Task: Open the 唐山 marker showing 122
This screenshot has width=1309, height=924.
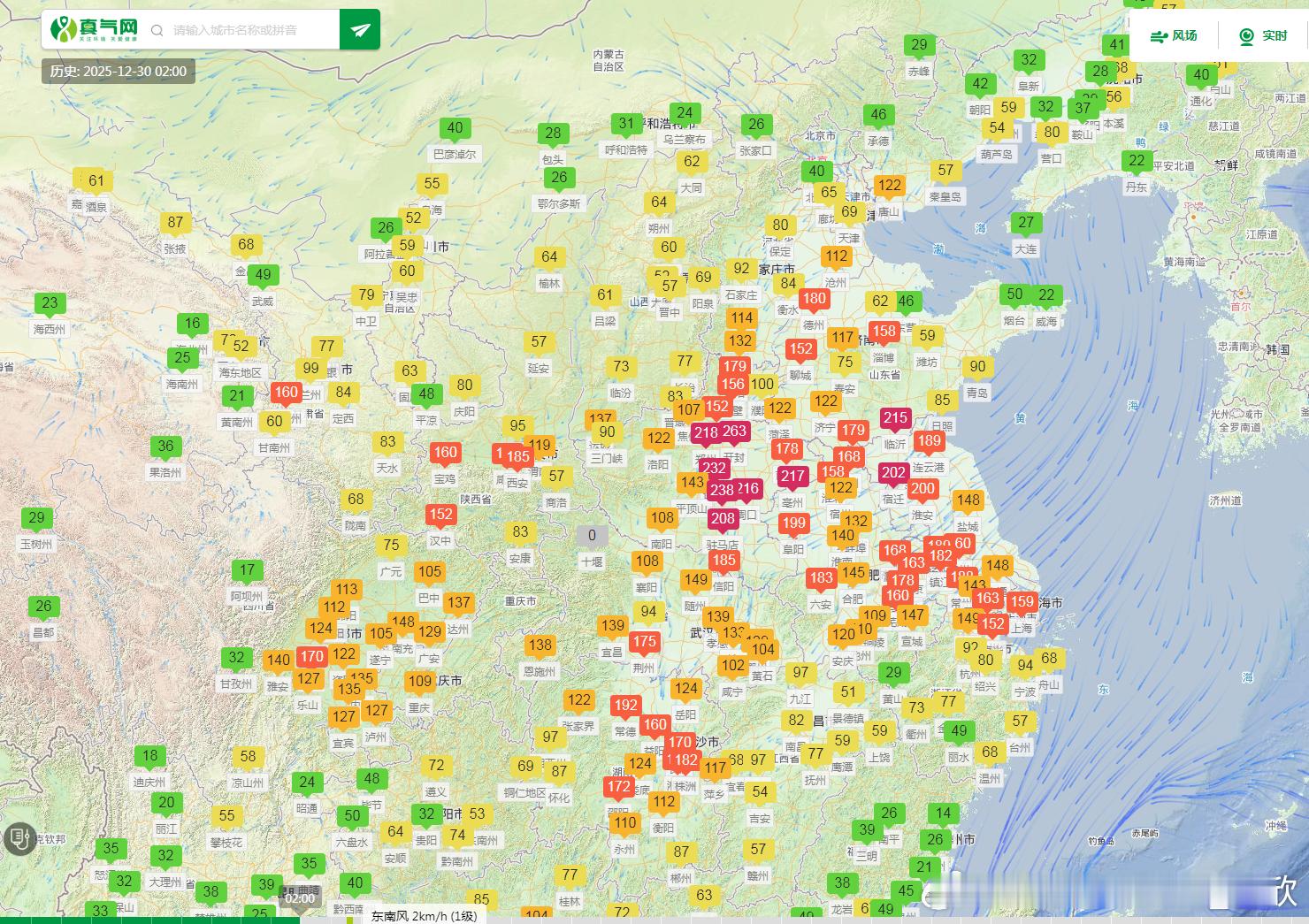Action: coord(890,187)
